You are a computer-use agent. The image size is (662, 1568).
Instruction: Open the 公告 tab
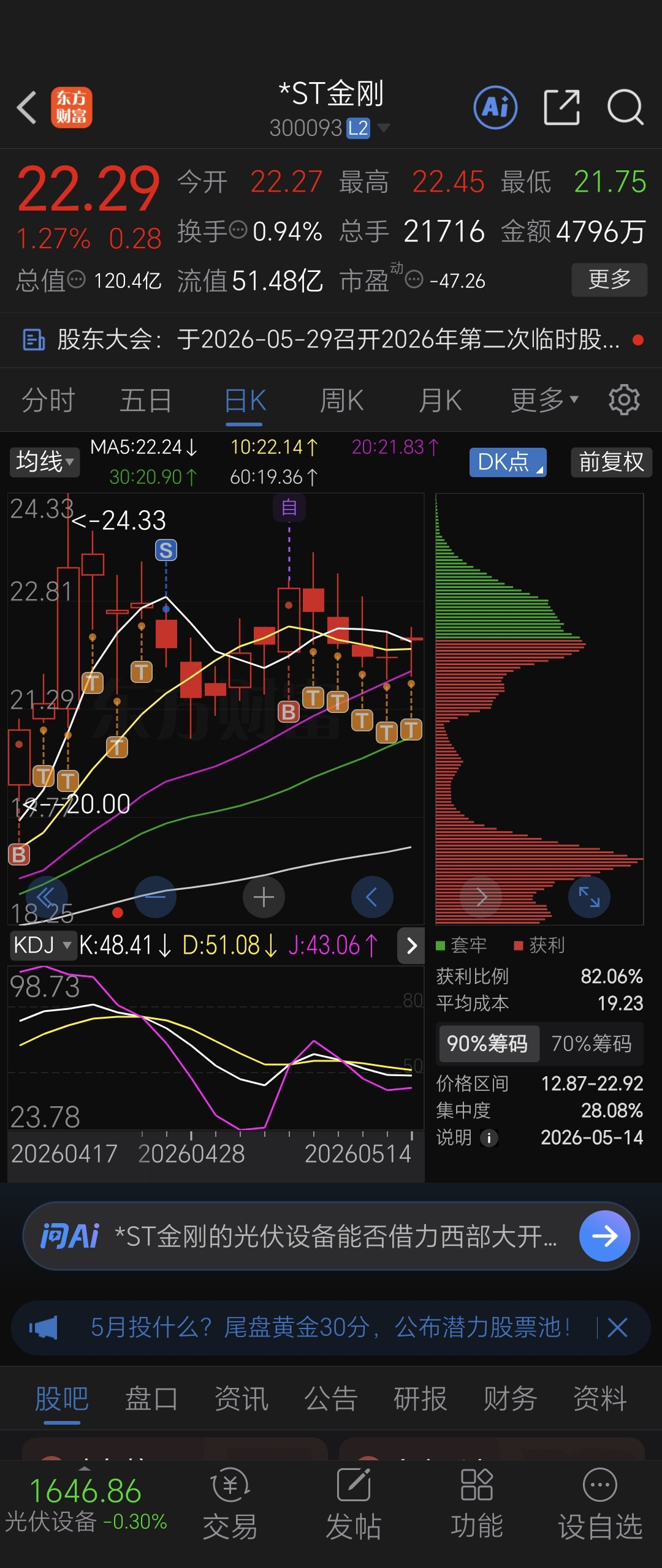[x=331, y=1399]
